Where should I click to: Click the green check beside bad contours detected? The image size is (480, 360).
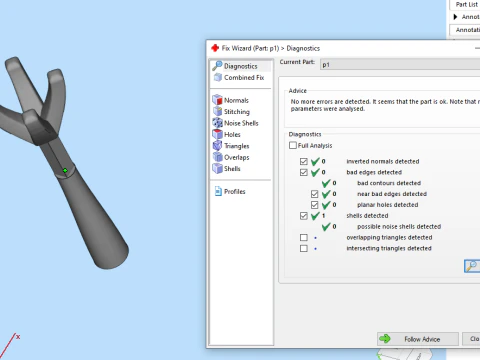pyautogui.click(x=326, y=183)
